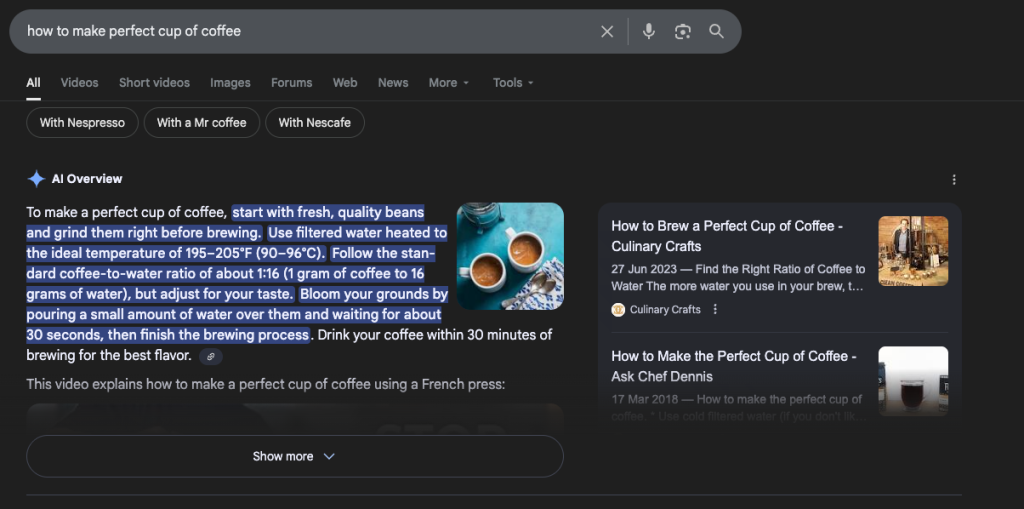Clear the search query with X icon

tap(607, 31)
